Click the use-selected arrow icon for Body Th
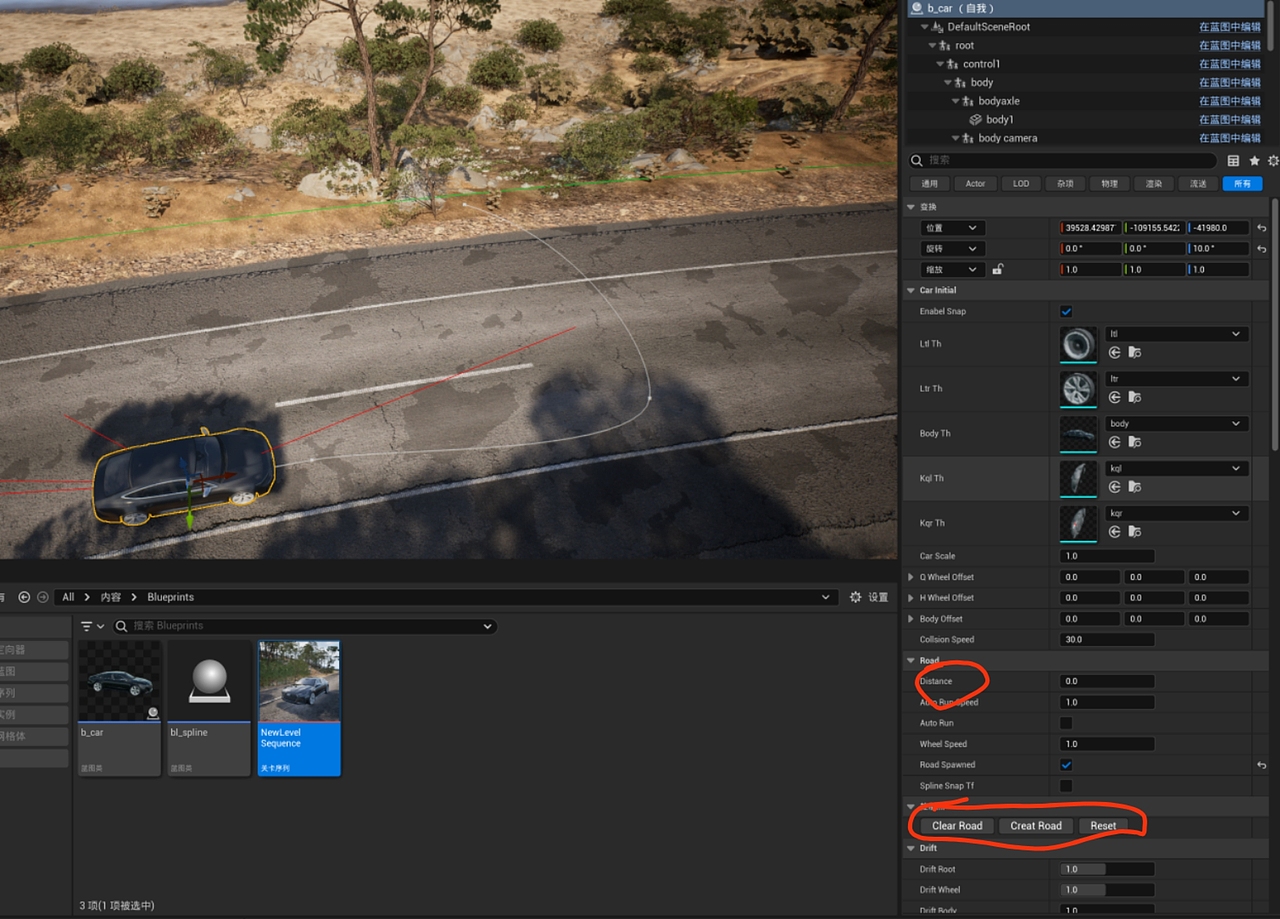The height and width of the screenshot is (919, 1280). [1115, 442]
